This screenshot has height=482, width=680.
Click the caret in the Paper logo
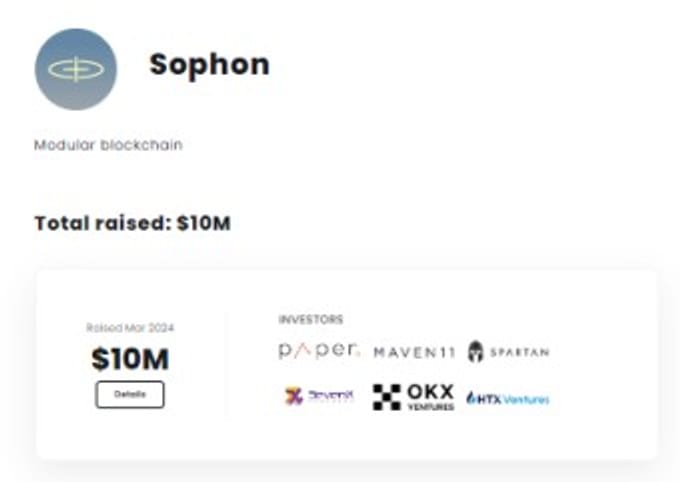tap(304, 351)
